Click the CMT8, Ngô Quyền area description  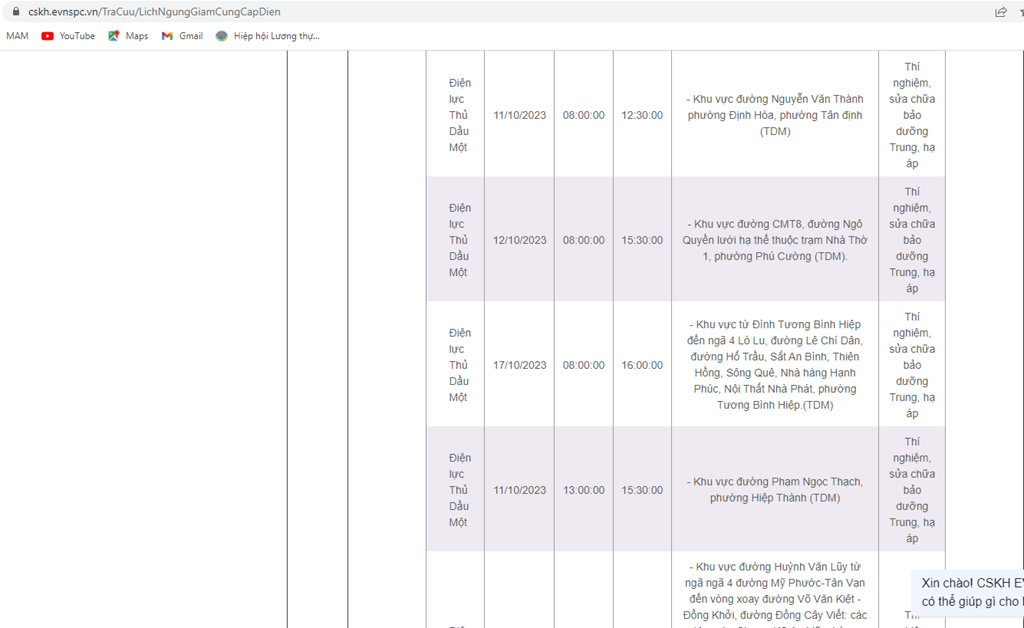pos(775,240)
